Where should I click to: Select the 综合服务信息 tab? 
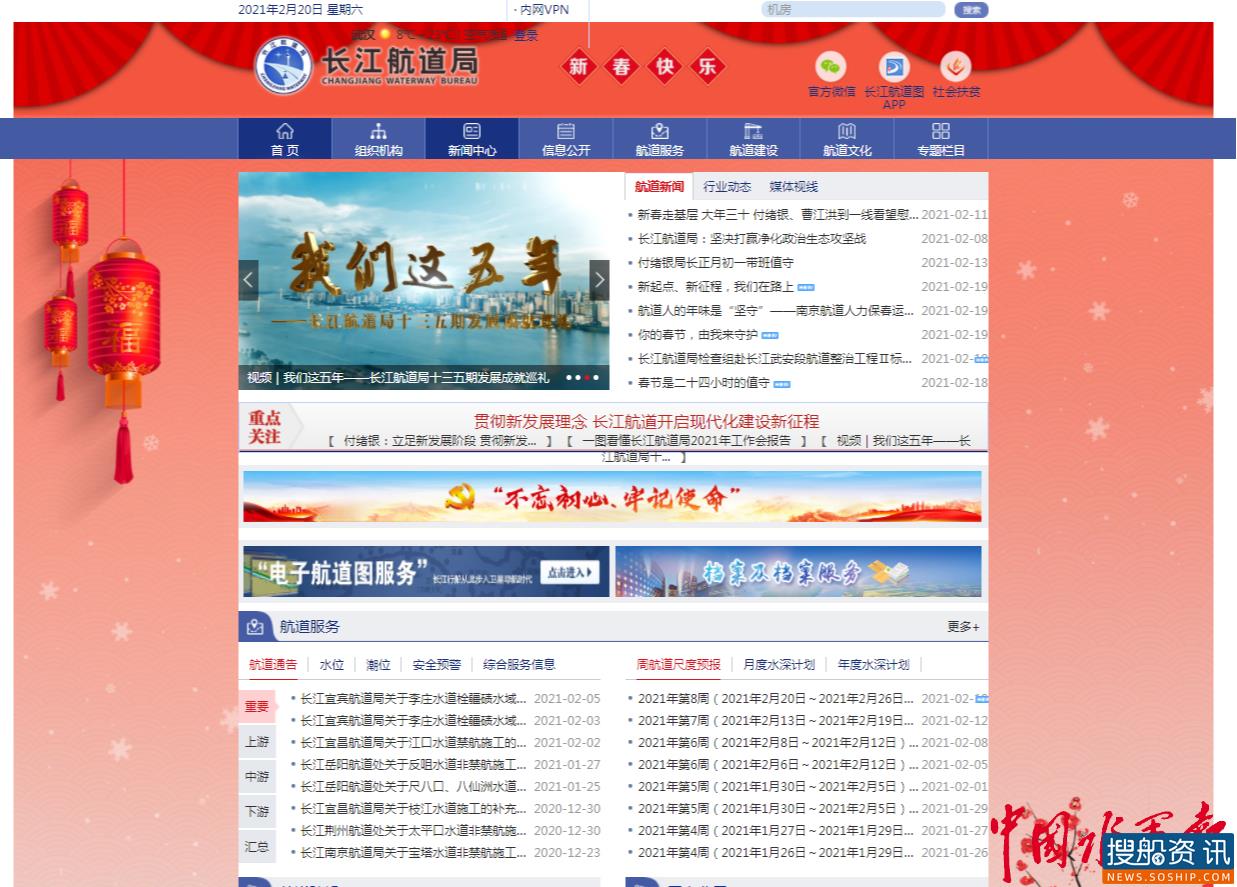click(519, 664)
